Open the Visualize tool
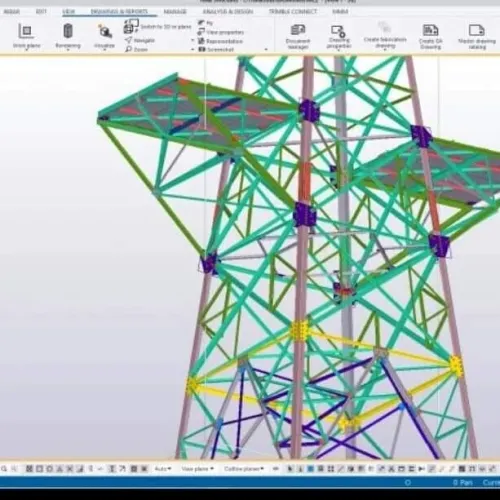This screenshot has height=500, width=500. 105,35
